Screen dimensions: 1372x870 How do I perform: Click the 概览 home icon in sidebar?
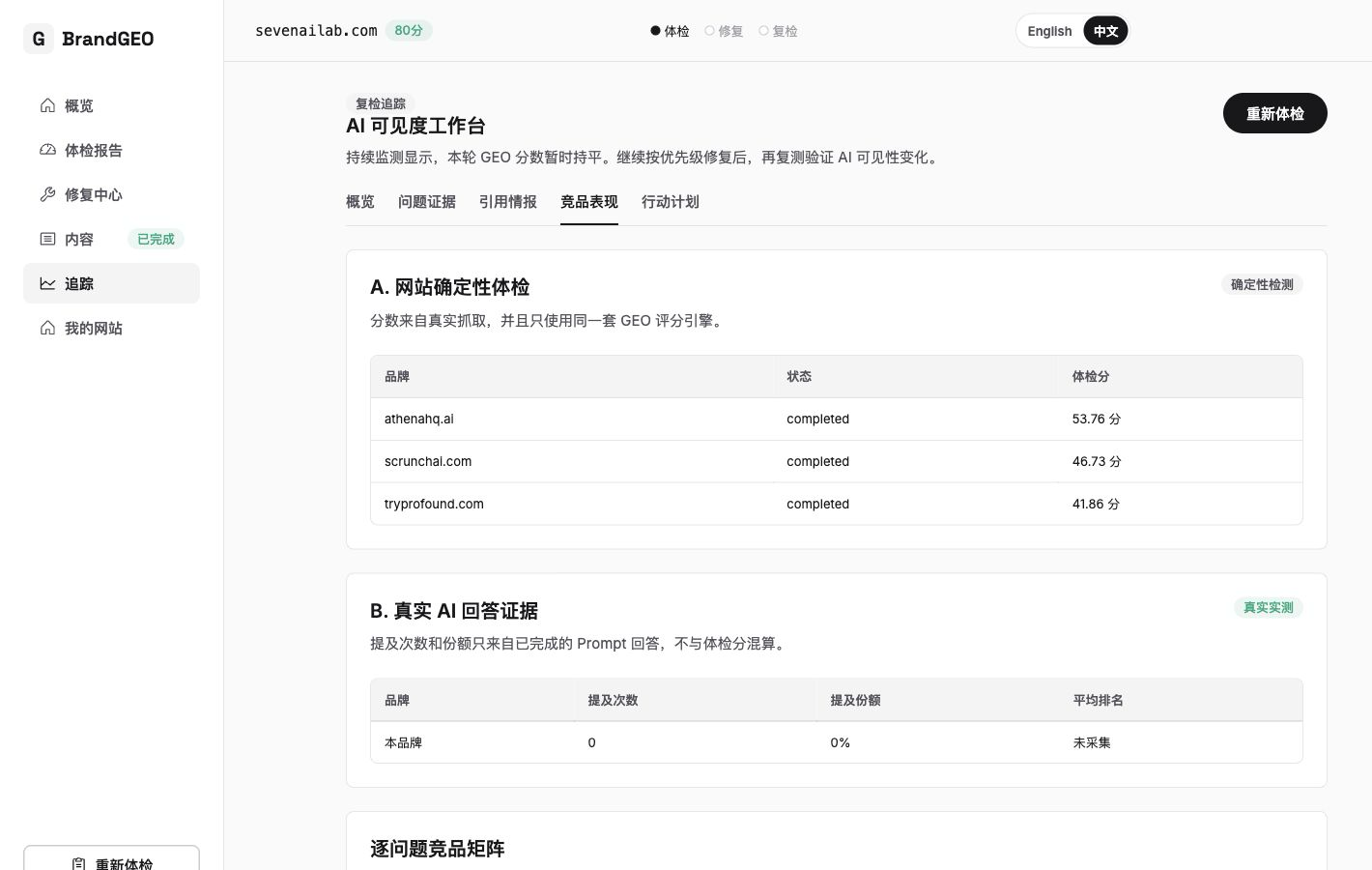[47, 105]
